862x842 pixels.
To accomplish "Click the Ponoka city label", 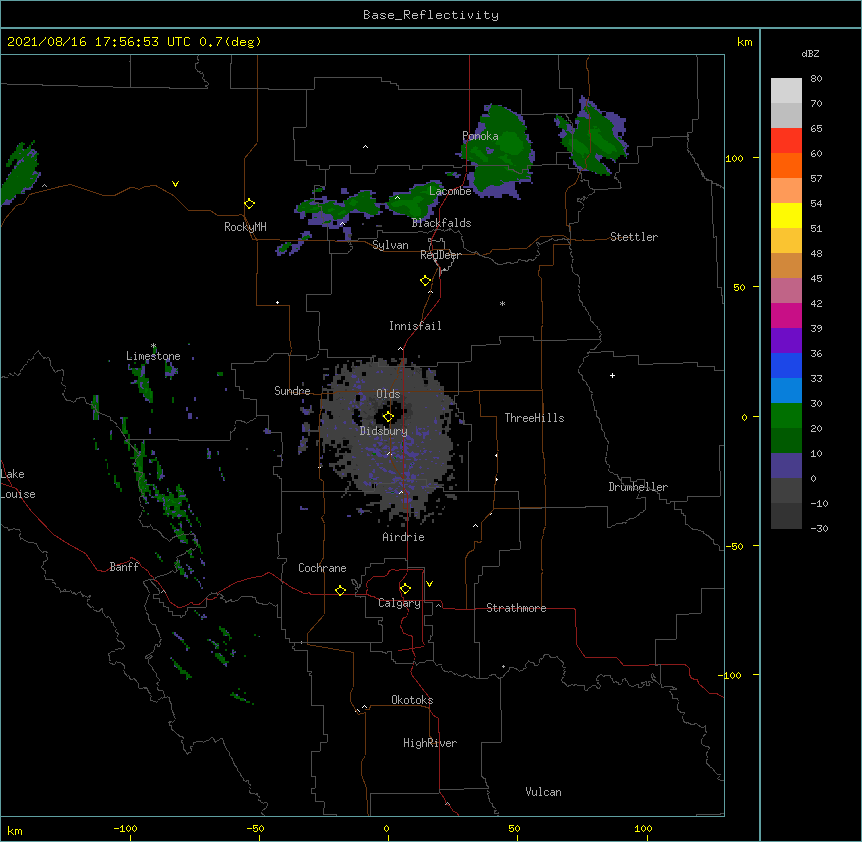I will pyautogui.click(x=480, y=136).
